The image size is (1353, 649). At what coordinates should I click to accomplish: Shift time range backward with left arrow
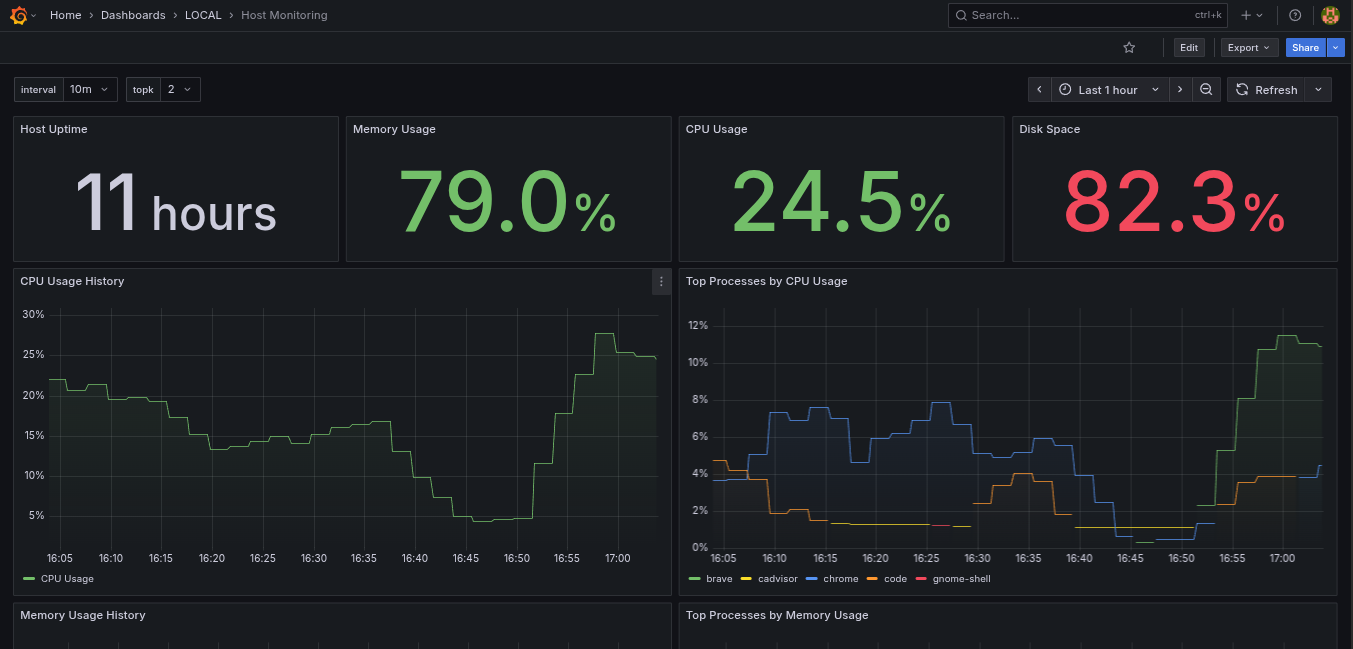coord(1039,89)
